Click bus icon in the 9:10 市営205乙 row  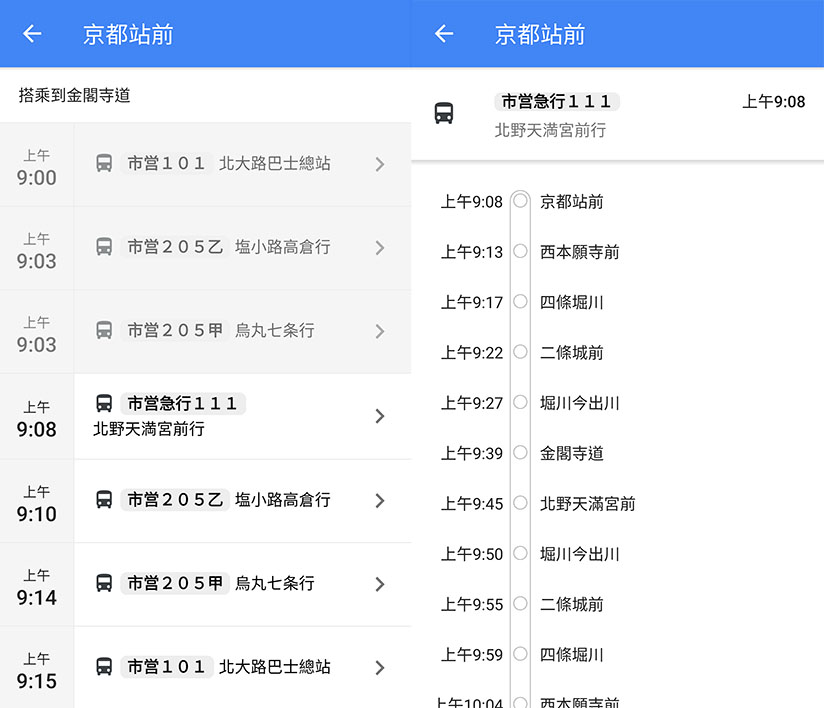coord(104,499)
